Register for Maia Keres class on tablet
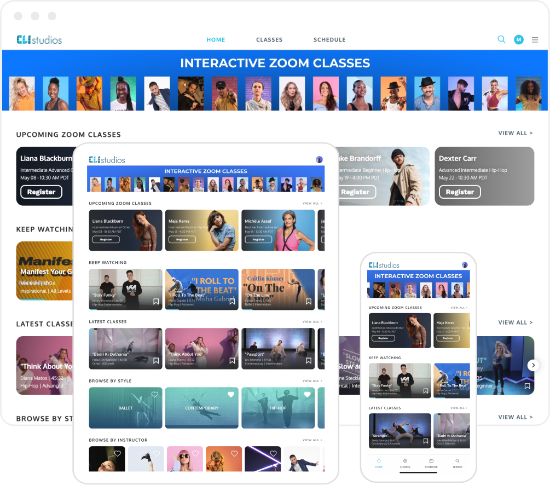This screenshot has width=550, height=485. click(x=182, y=239)
